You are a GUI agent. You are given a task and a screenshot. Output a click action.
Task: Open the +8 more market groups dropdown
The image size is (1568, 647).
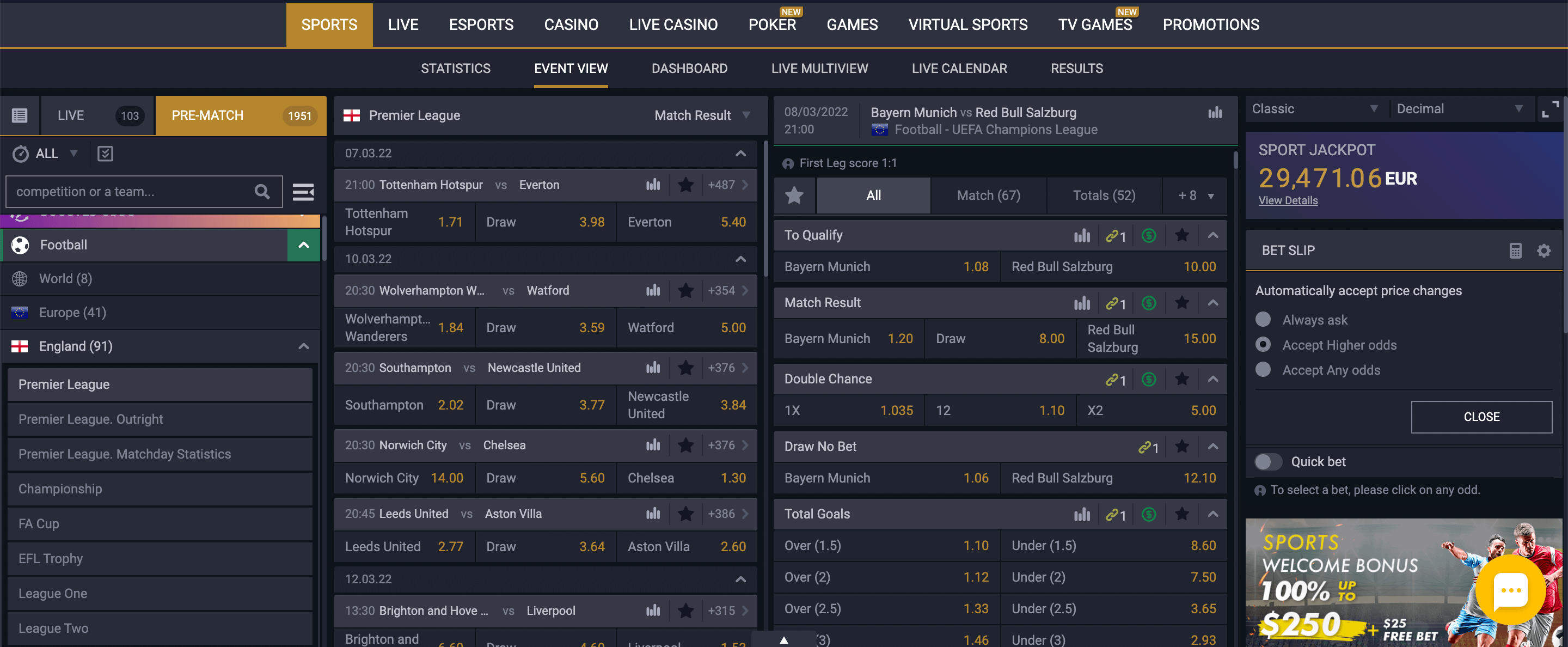pyautogui.click(x=1195, y=196)
